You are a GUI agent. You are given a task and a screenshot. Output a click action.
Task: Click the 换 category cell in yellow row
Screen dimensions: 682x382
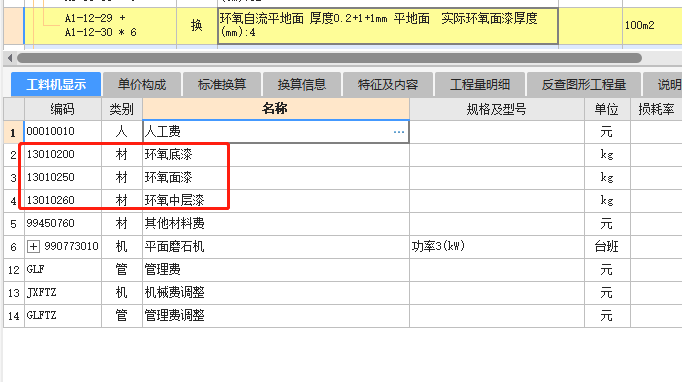click(x=197, y=26)
